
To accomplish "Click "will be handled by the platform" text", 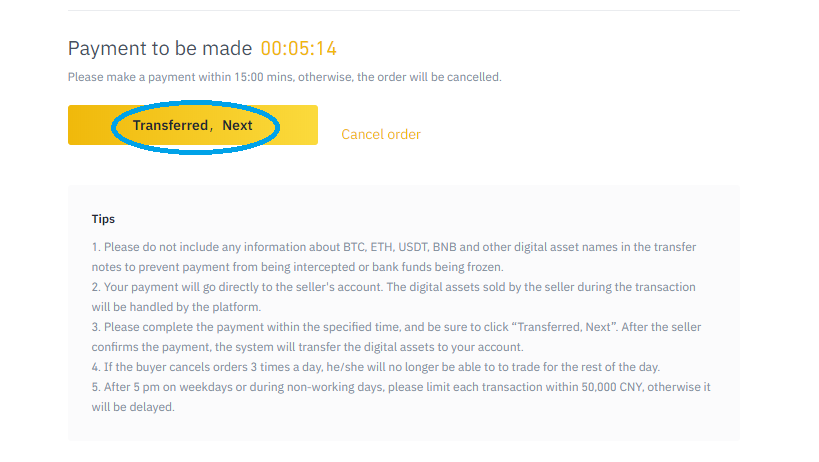I will tap(176, 307).
